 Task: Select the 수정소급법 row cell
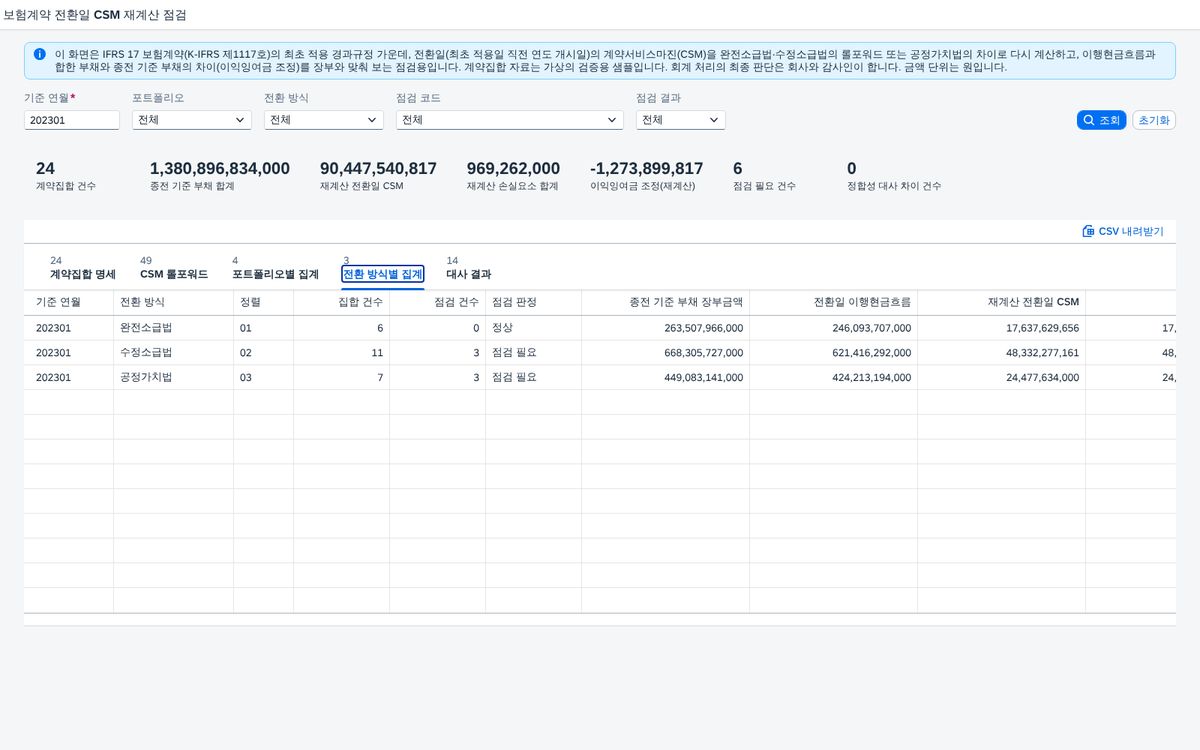(x=174, y=352)
